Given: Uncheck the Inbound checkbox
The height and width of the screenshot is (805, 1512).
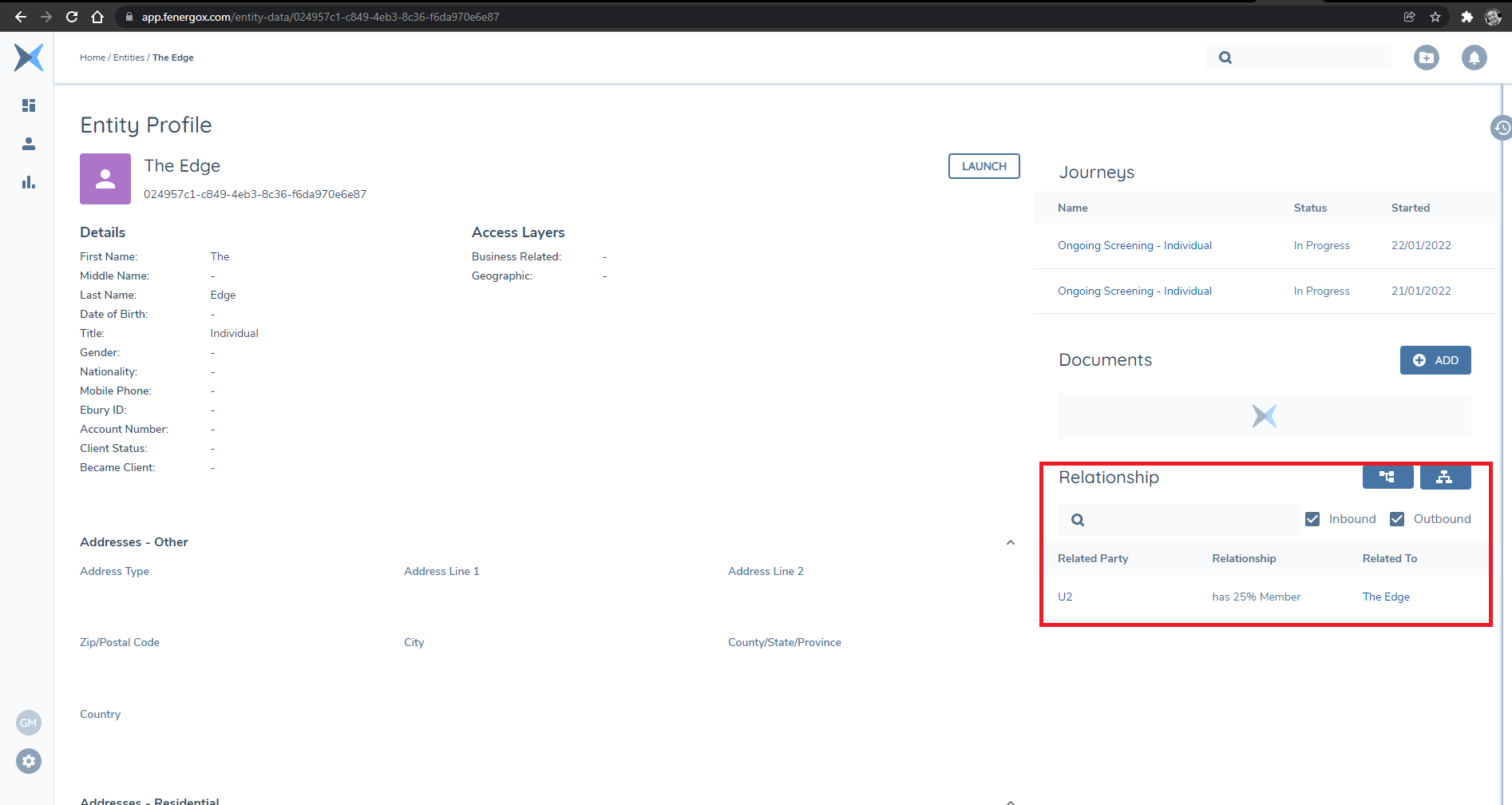Looking at the screenshot, I should 1312,519.
